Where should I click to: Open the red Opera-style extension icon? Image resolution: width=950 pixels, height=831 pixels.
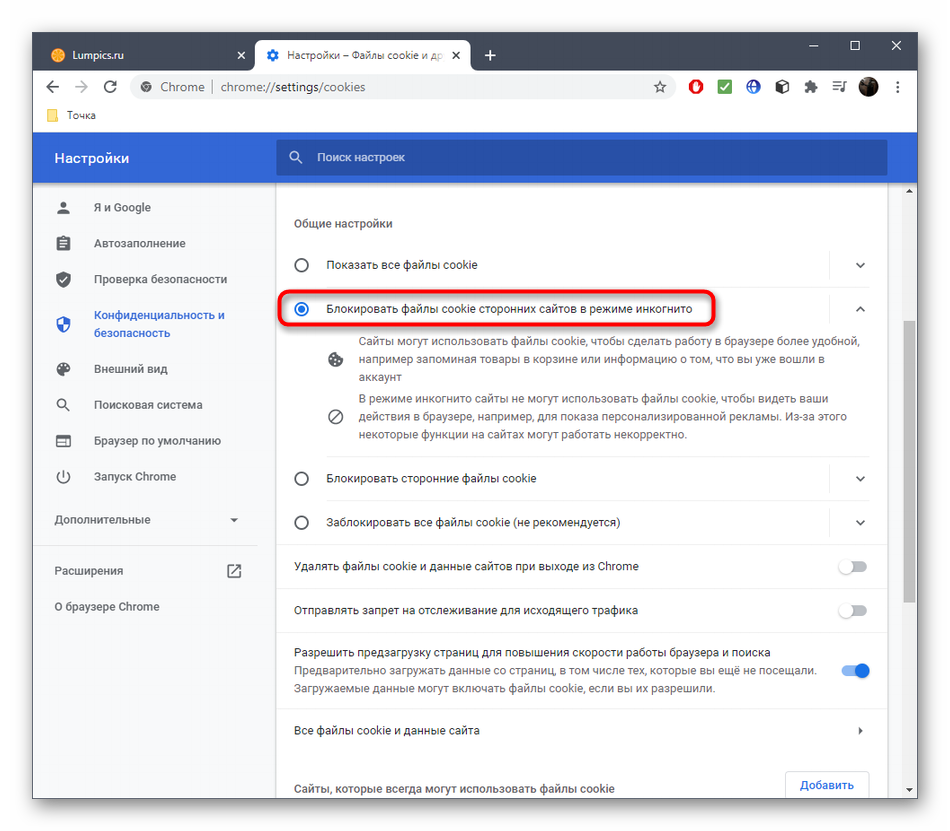[696, 87]
